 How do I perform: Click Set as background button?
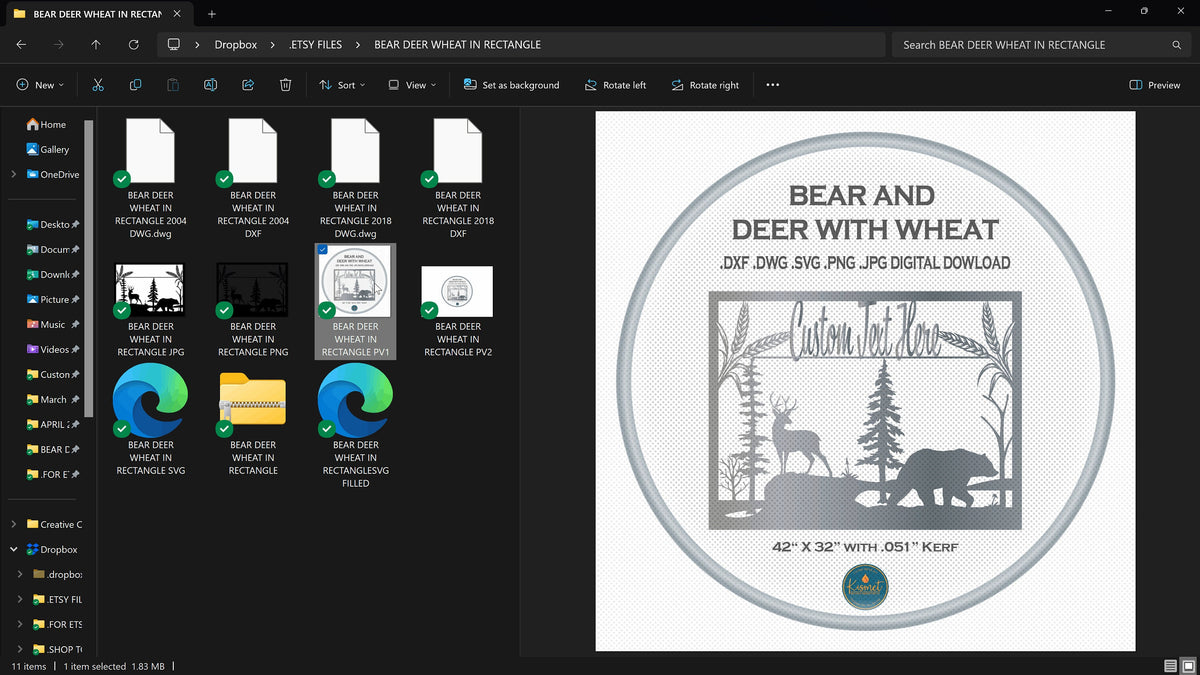click(x=511, y=85)
